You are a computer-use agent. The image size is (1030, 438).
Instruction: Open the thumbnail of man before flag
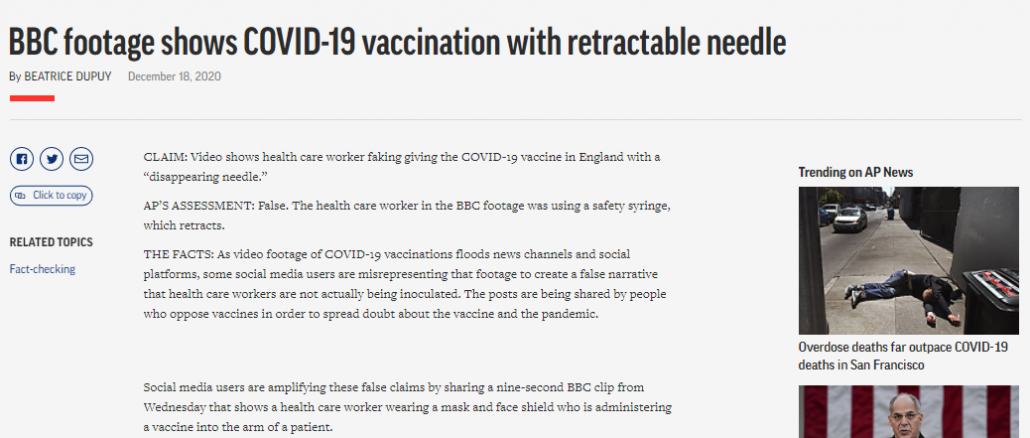point(908,412)
